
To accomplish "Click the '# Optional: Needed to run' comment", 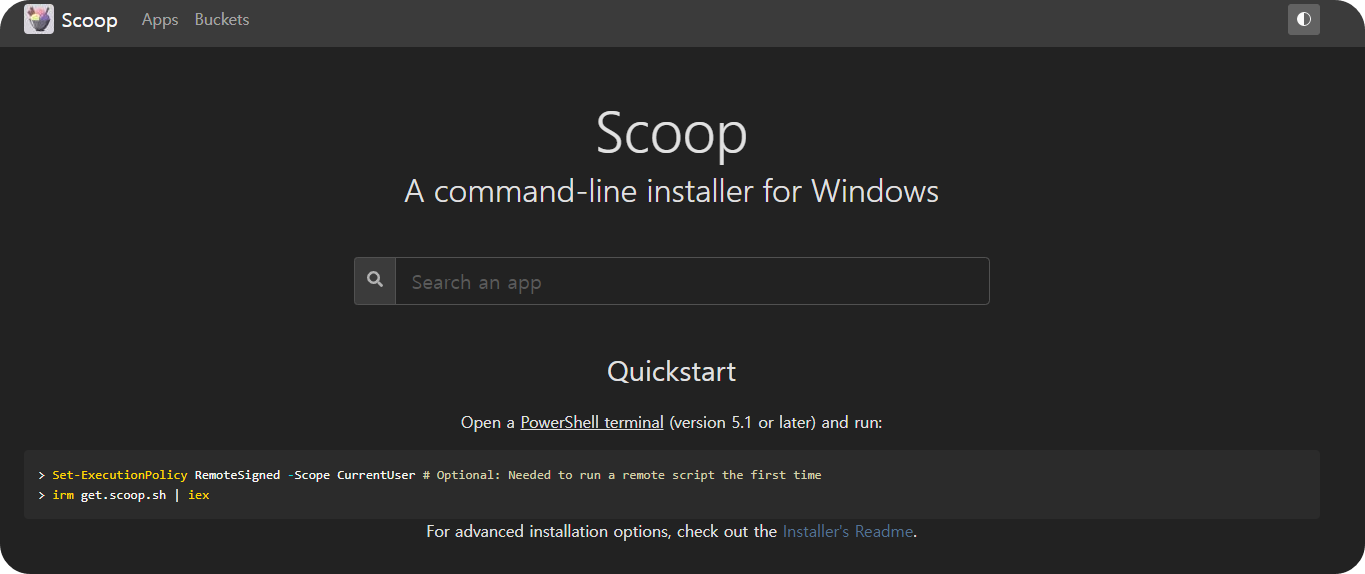I will [x=622, y=475].
